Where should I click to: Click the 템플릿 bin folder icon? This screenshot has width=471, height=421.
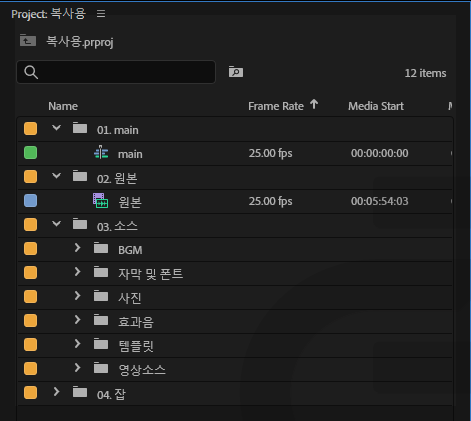(x=101, y=344)
